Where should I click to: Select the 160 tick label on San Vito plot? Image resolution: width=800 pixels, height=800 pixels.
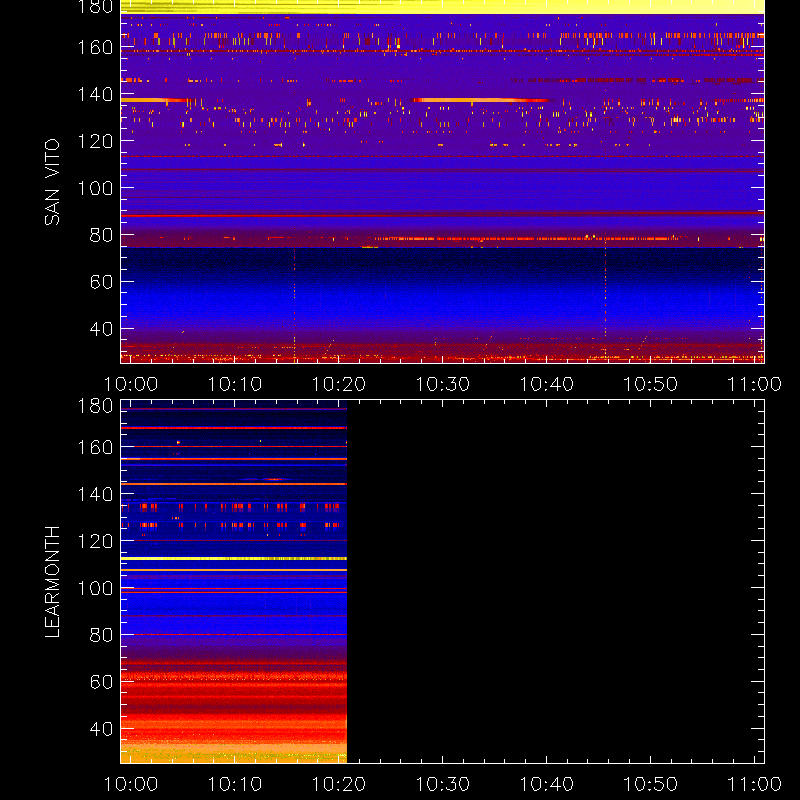pos(95,47)
